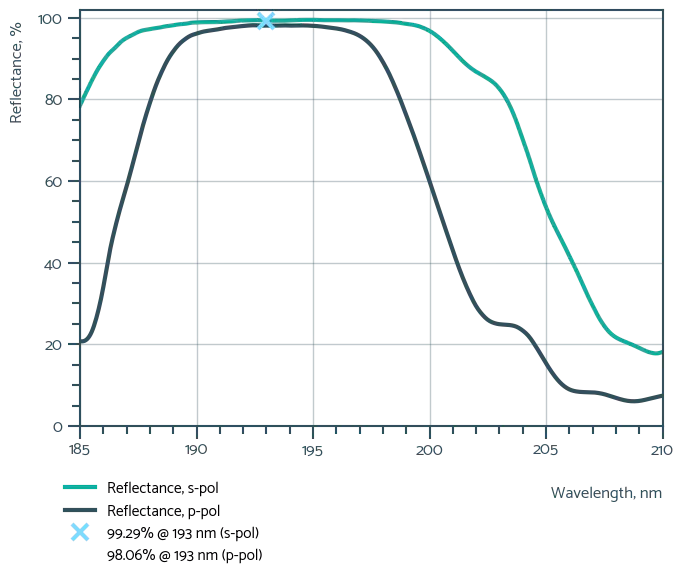Click the fourth x-axis tick label from left
Viewport: 684px width, 579px height.
click(430, 451)
